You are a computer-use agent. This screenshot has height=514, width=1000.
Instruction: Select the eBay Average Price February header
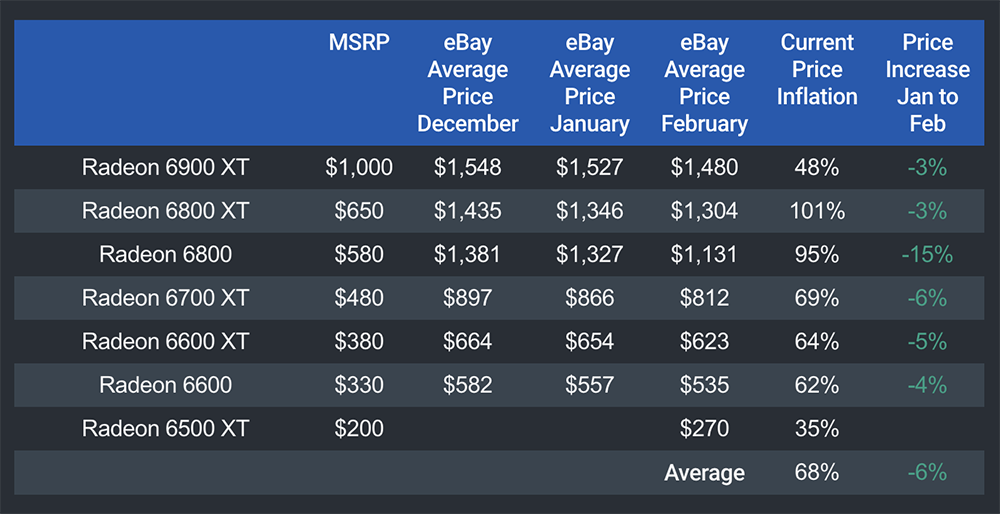point(705,83)
